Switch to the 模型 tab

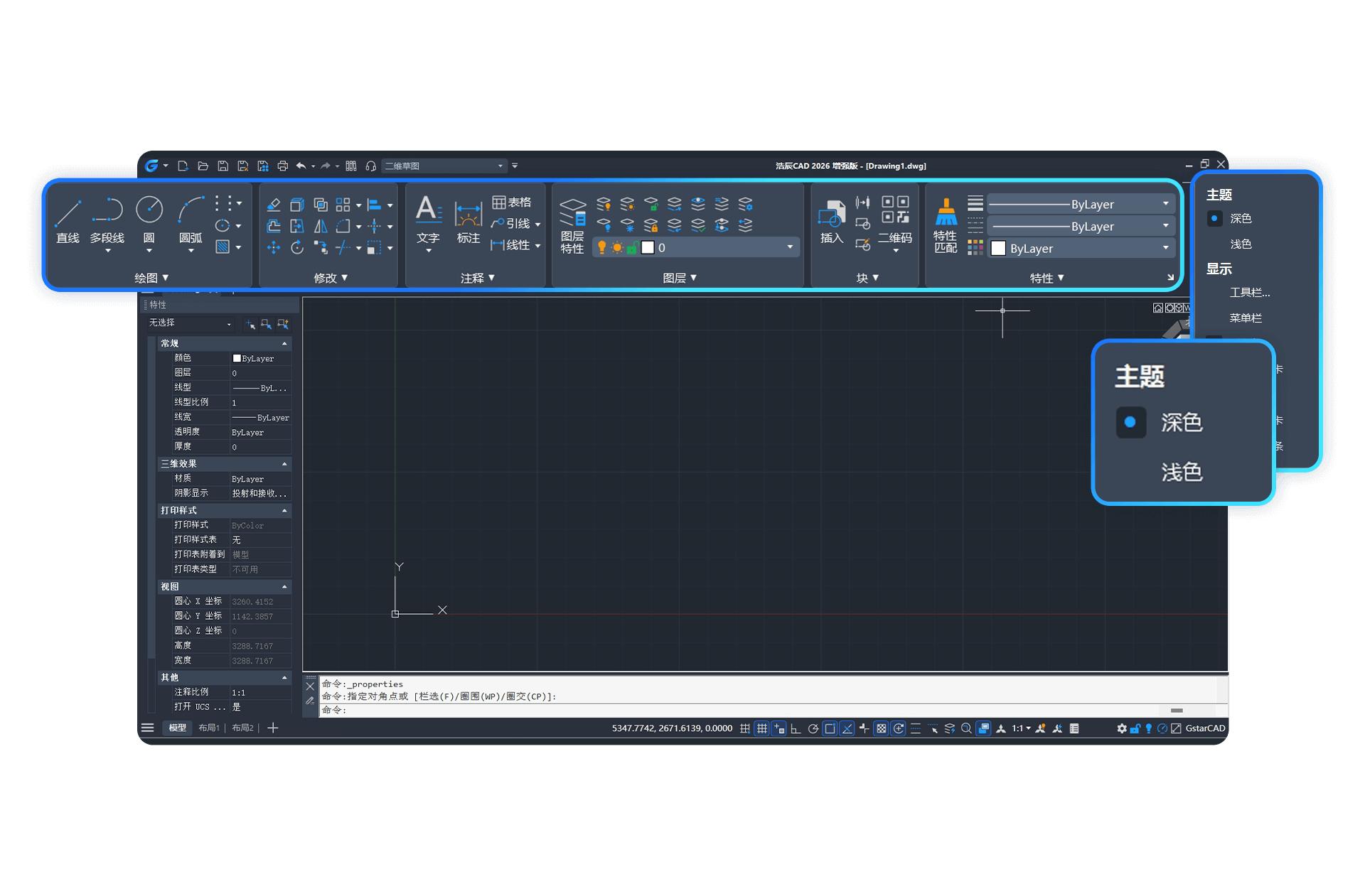click(177, 728)
